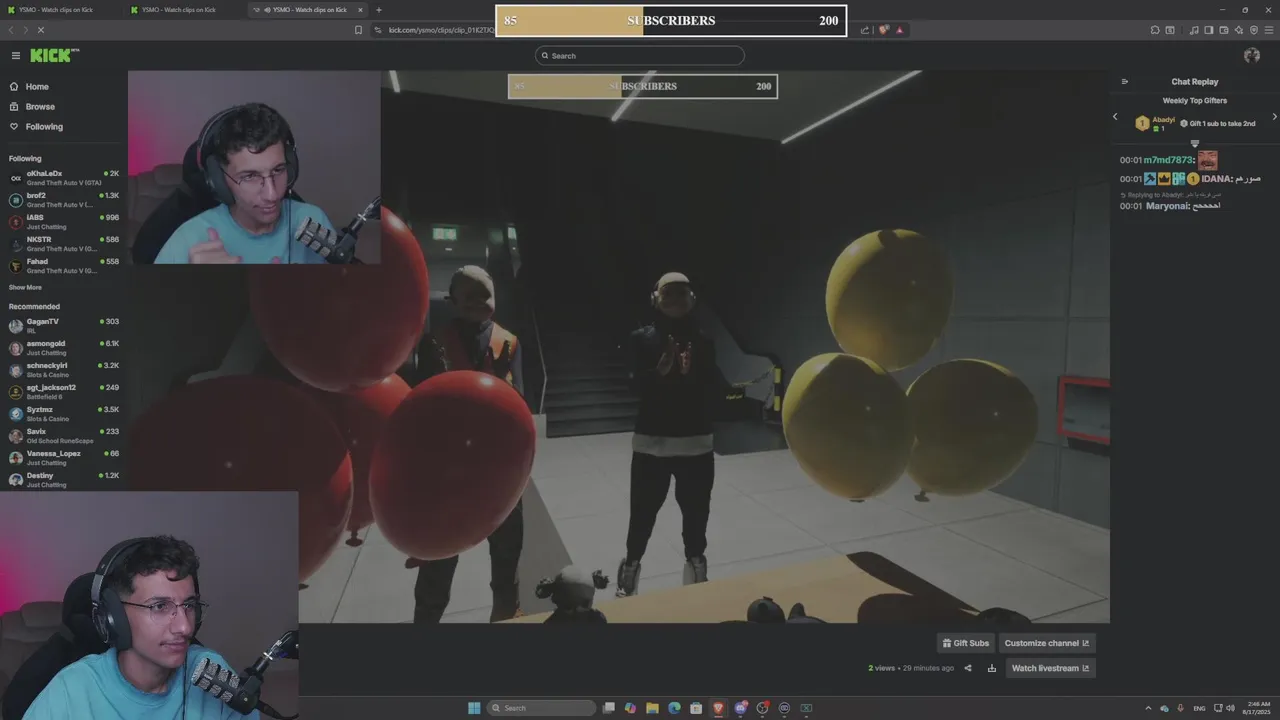Click browser back arrow
1280x720 pixels.
pos(11,30)
